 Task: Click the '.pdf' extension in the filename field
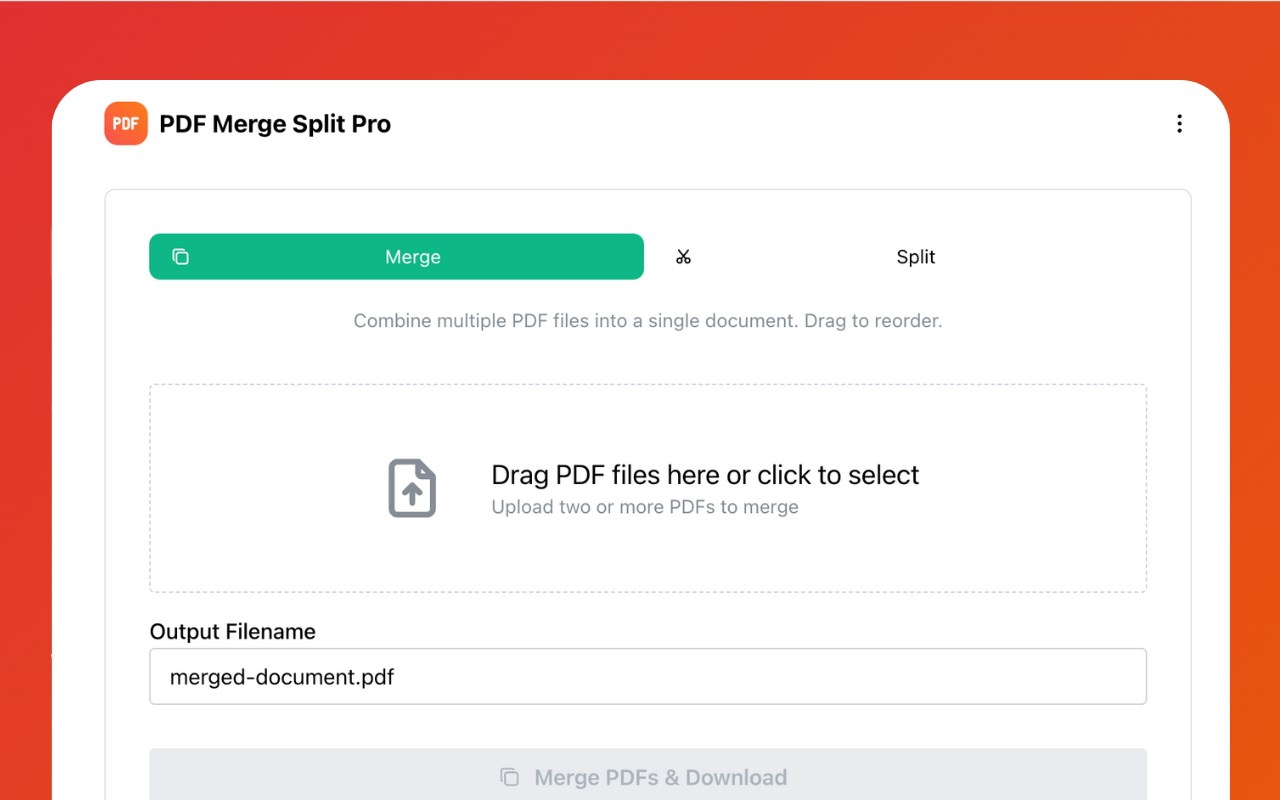(x=375, y=677)
